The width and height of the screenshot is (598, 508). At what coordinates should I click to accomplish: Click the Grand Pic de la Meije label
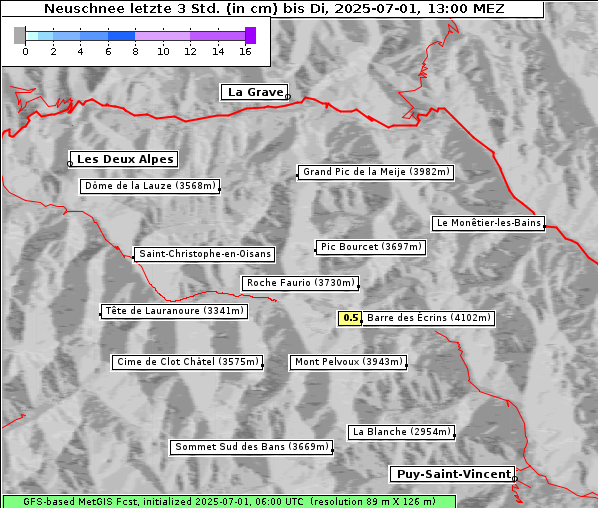[376, 172]
